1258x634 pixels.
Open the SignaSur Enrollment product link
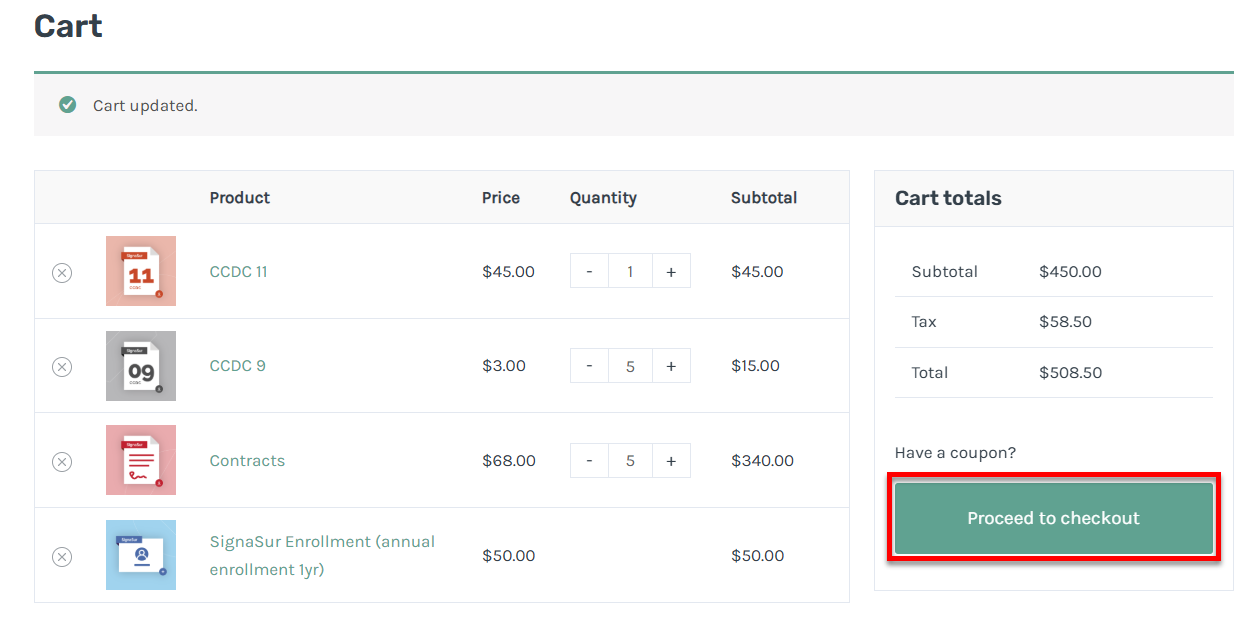322,555
